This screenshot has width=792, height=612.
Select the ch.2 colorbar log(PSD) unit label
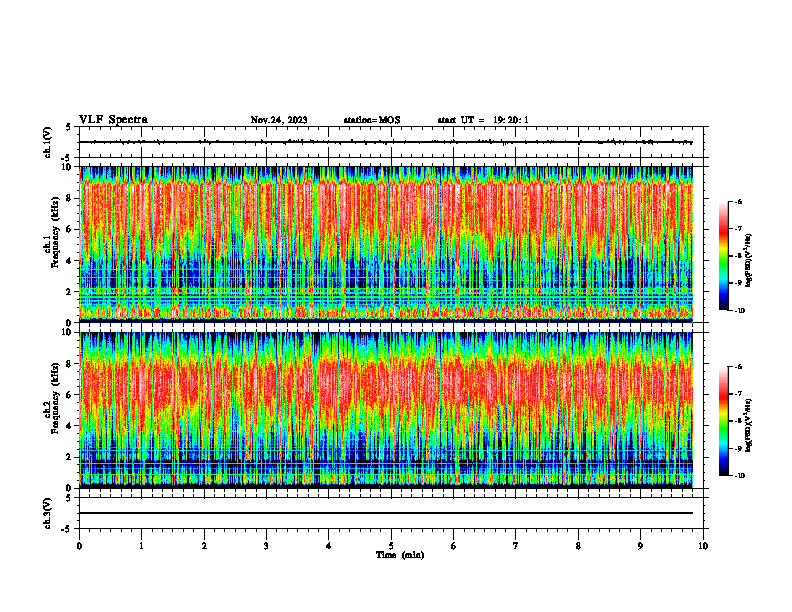click(749, 424)
